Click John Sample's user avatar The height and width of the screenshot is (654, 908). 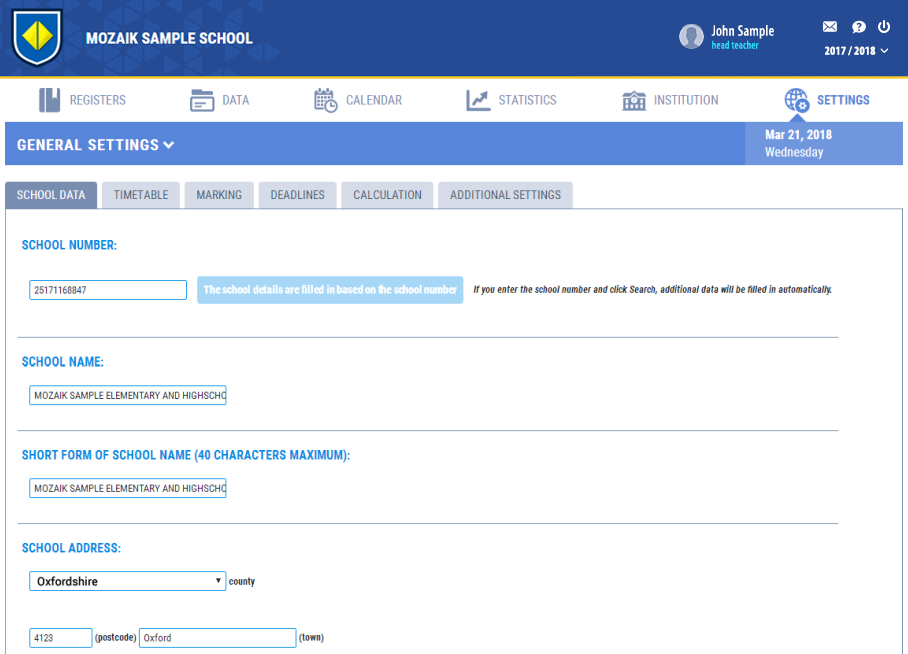click(691, 37)
